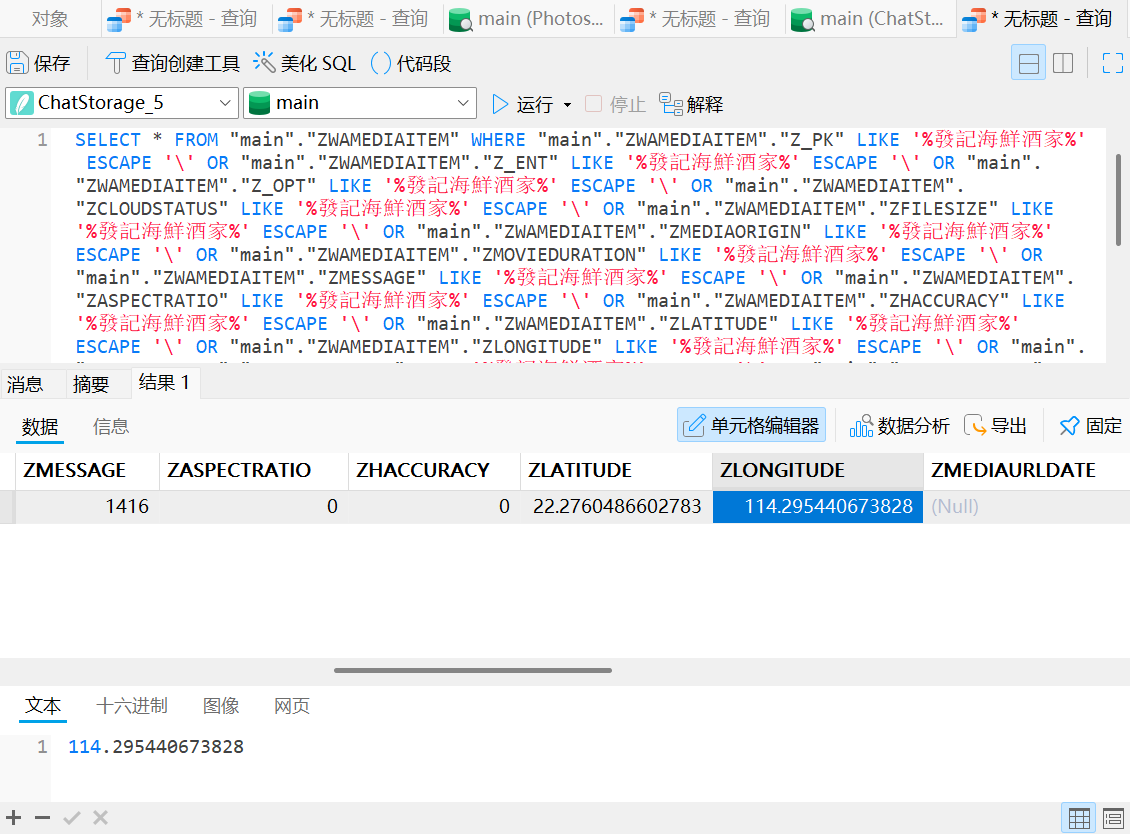Open the main schema dropdown
Image resolution: width=1130 pixels, height=834 pixels.
pyautogui.click(x=360, y=103)
